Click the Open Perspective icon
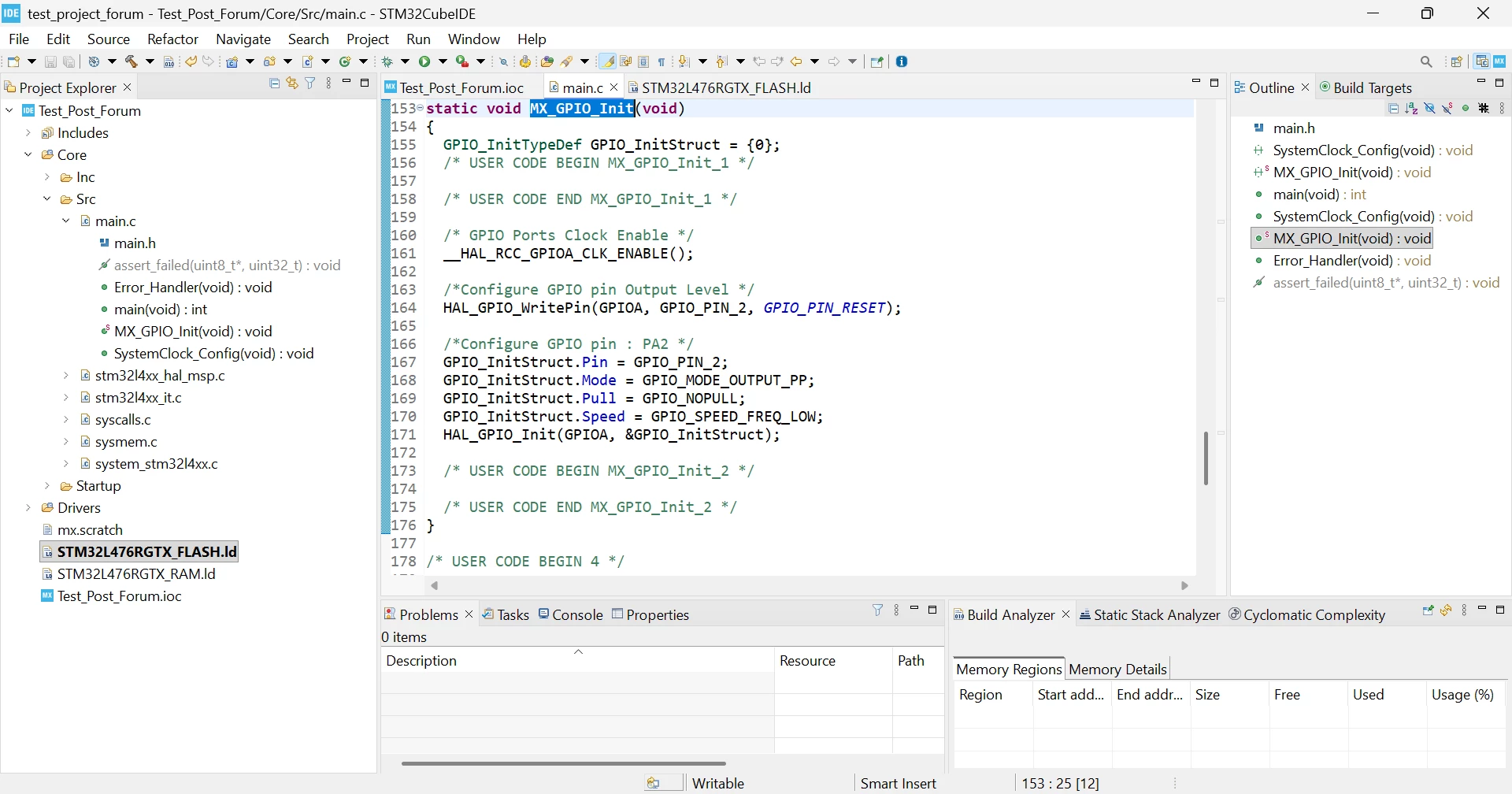 pos(1456,61)
